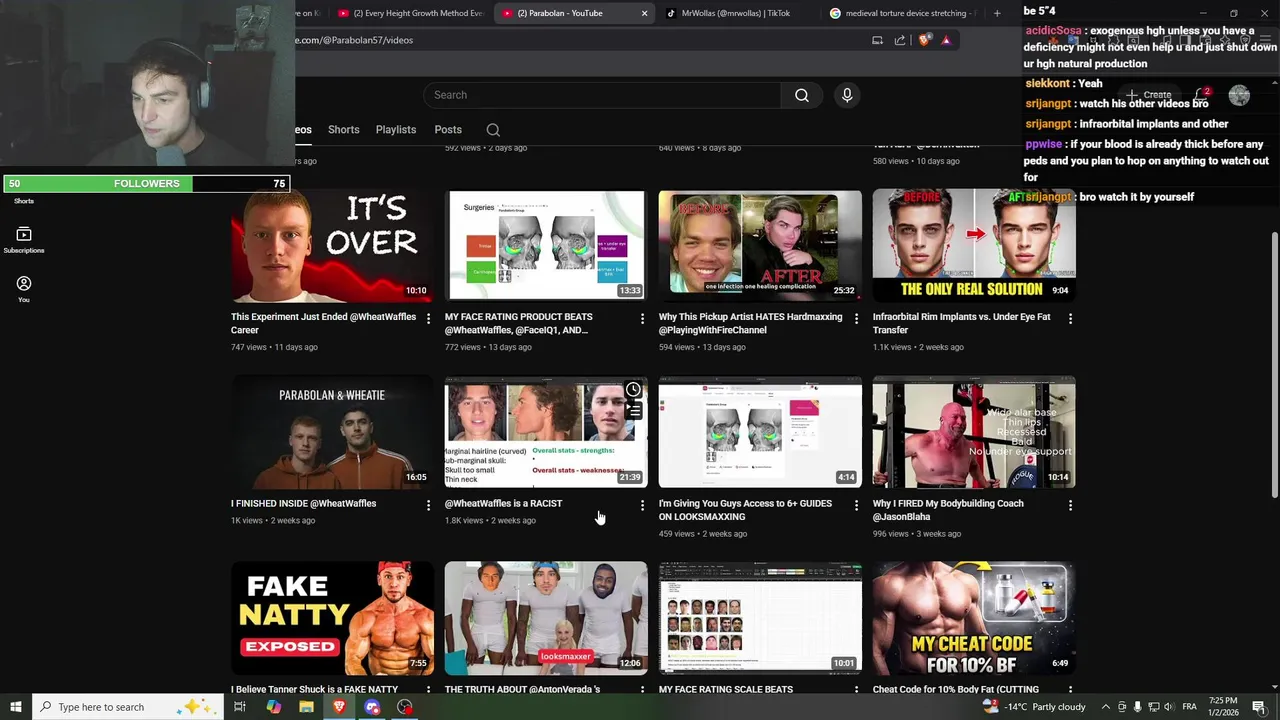
Task: Open options menu for Pickup Artist video
Action: point(856,318)
